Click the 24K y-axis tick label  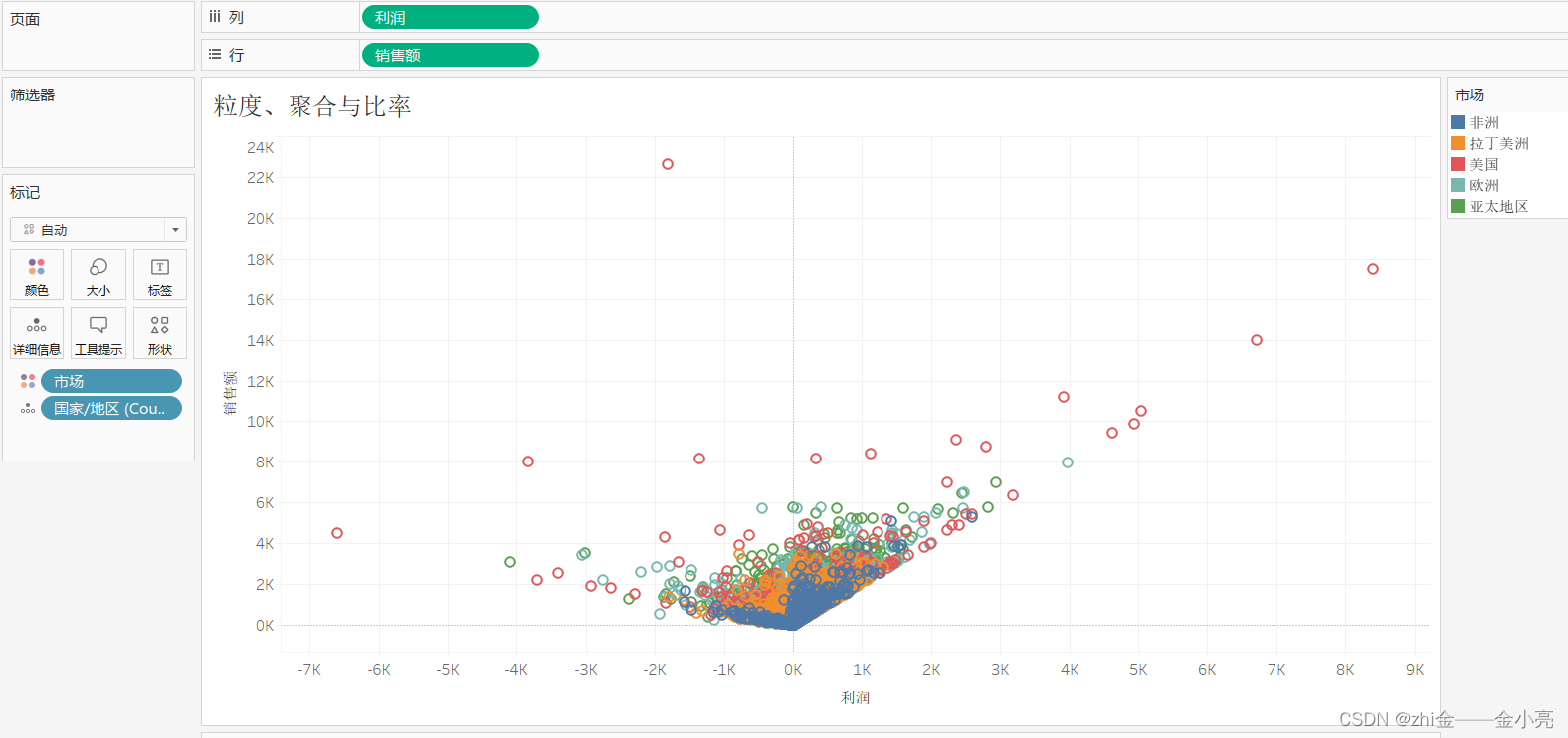tap(261, 147)
